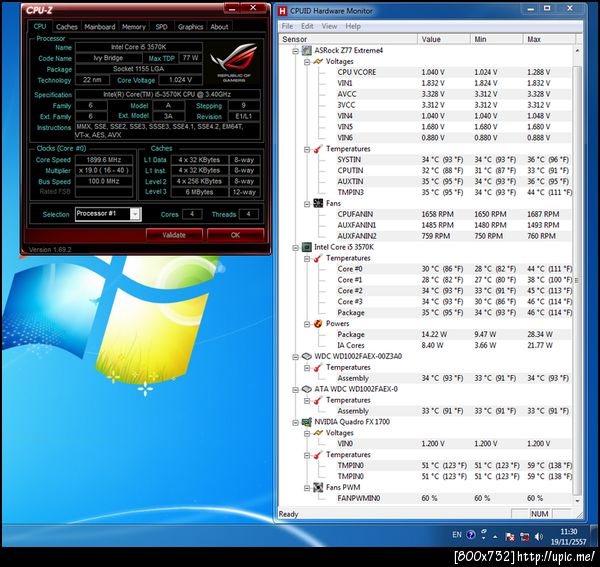Collapse the ASRock Temperatures group
This screenshot has width=600, height=567.
(307, 150)
